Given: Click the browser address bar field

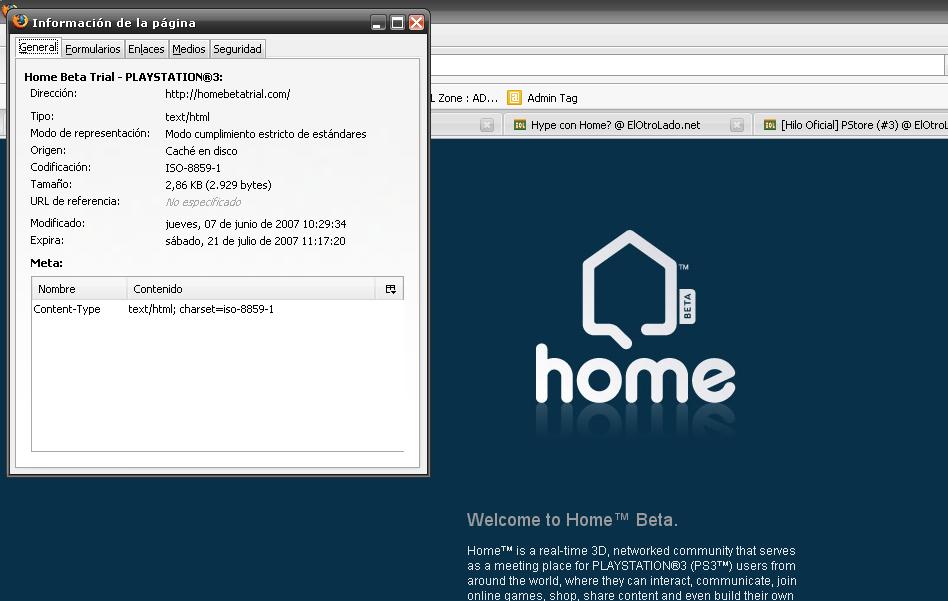Looking at the screenshot, I should [x=687, y=65].
